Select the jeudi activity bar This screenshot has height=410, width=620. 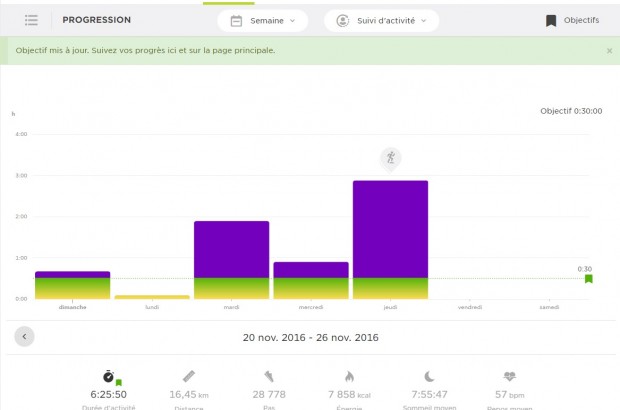[390, 240]
